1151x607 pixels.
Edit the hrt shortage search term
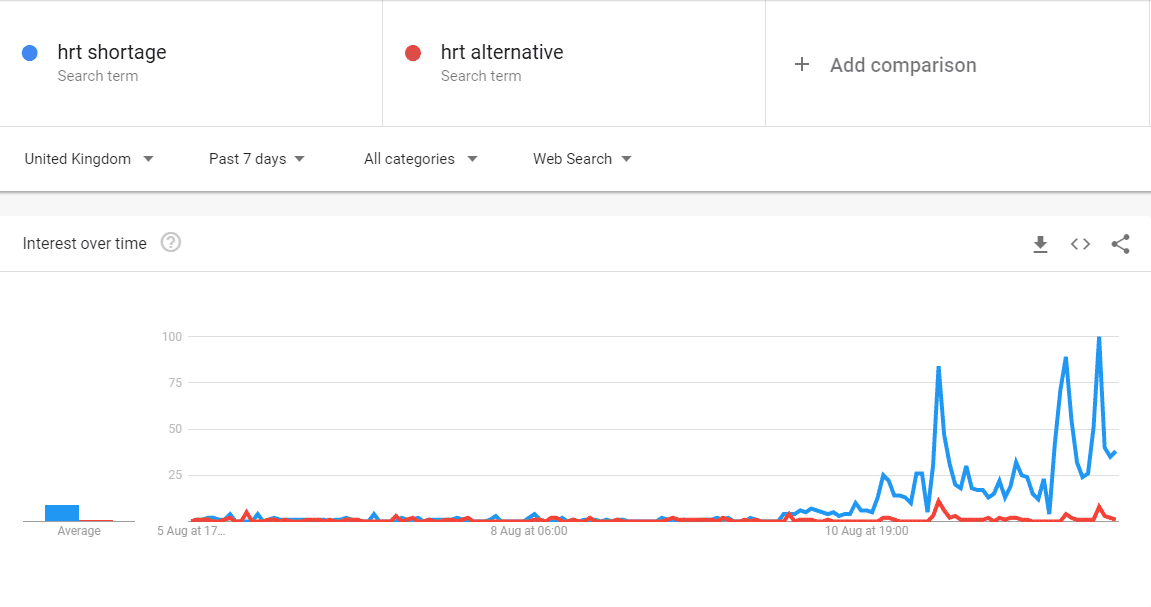pos(112,53)
